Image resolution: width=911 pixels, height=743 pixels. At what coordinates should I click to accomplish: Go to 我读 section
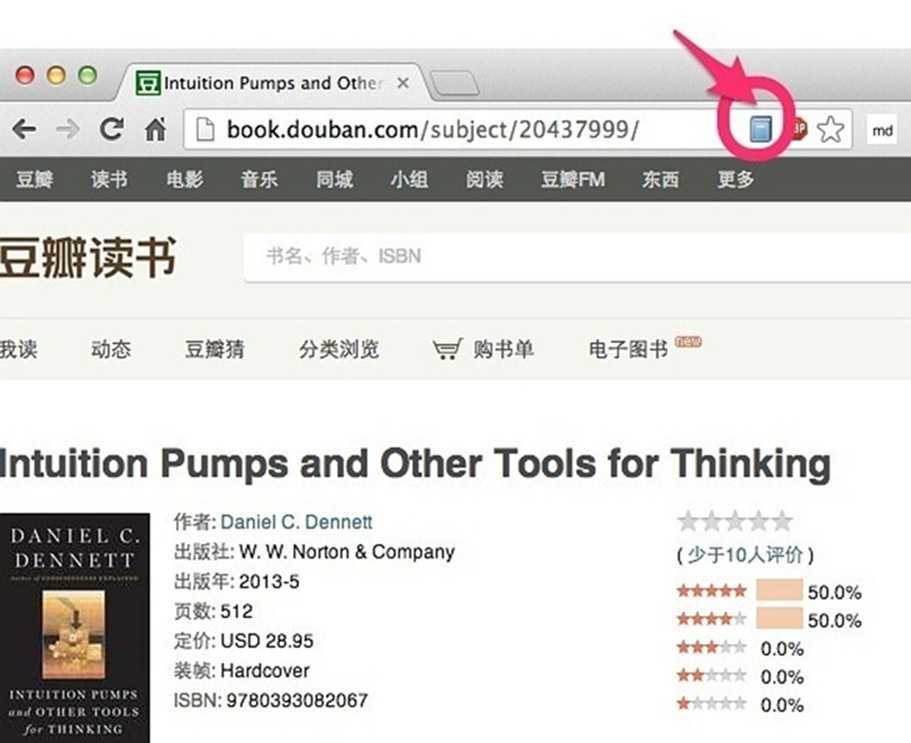click(x=19, y=349)
